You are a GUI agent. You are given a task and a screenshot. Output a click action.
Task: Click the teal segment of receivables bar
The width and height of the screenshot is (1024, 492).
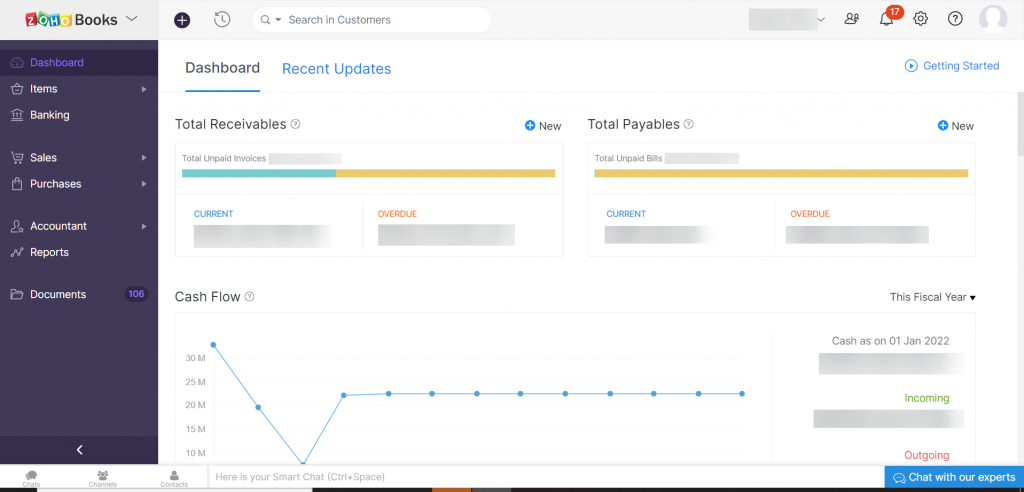pyautogui.click(x=259, y=173)
